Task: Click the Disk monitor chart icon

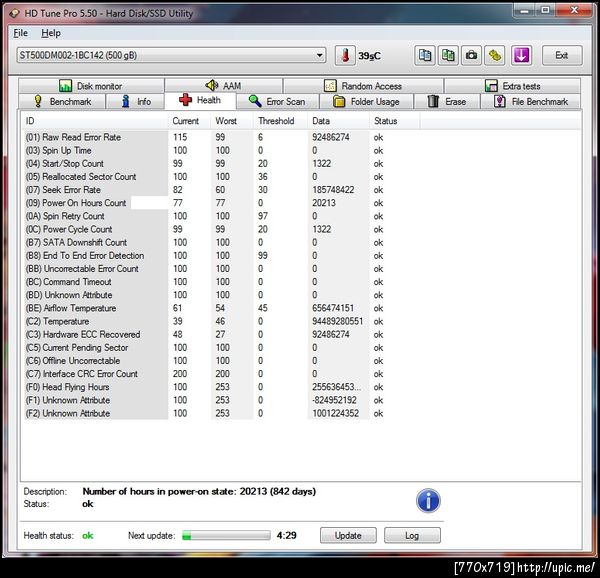Action: 65,86
